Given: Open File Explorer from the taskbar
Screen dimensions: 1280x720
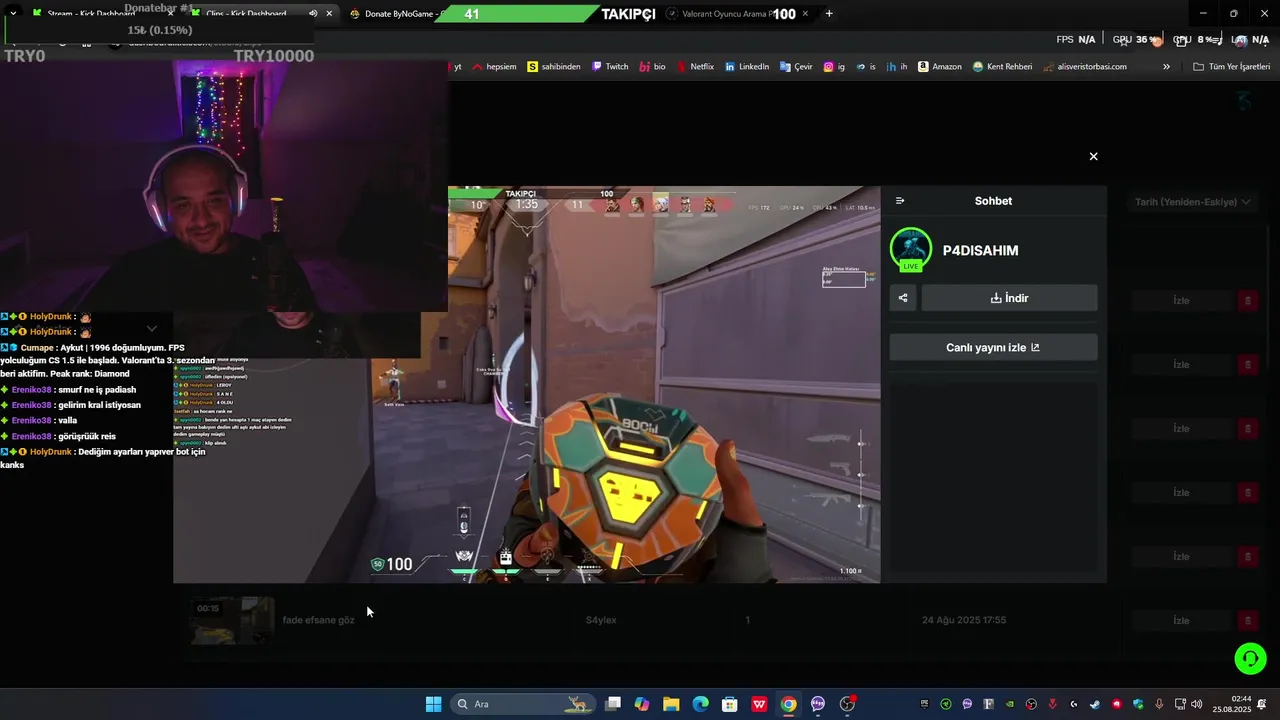Looking at the screenshot, I should tap(671, 704).
